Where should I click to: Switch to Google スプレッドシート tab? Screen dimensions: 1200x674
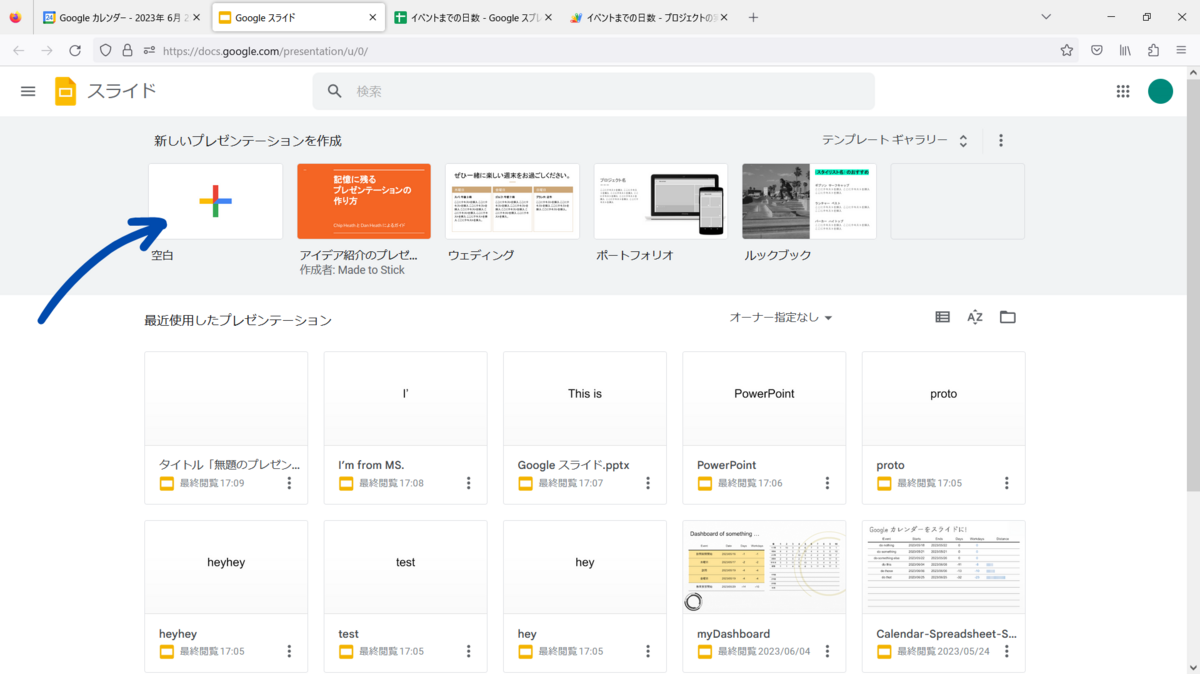pyautogui.click(x=473, y=17)
